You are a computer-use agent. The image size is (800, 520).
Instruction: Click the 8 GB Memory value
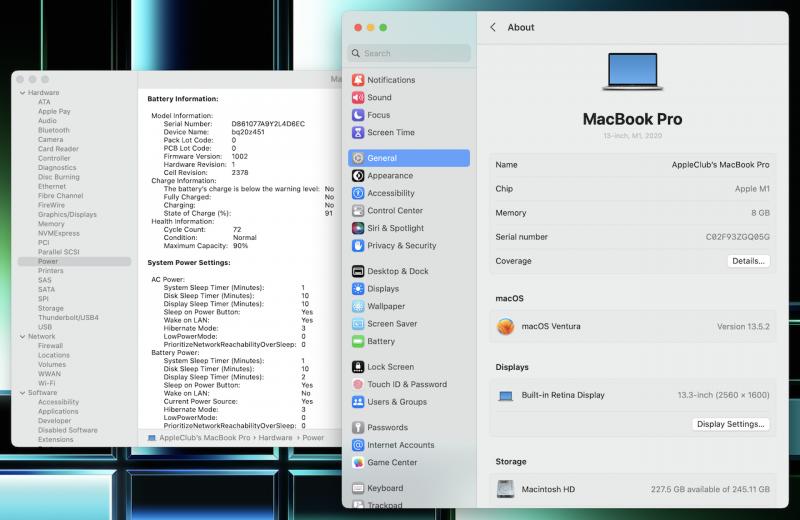[x=760, y=213]
